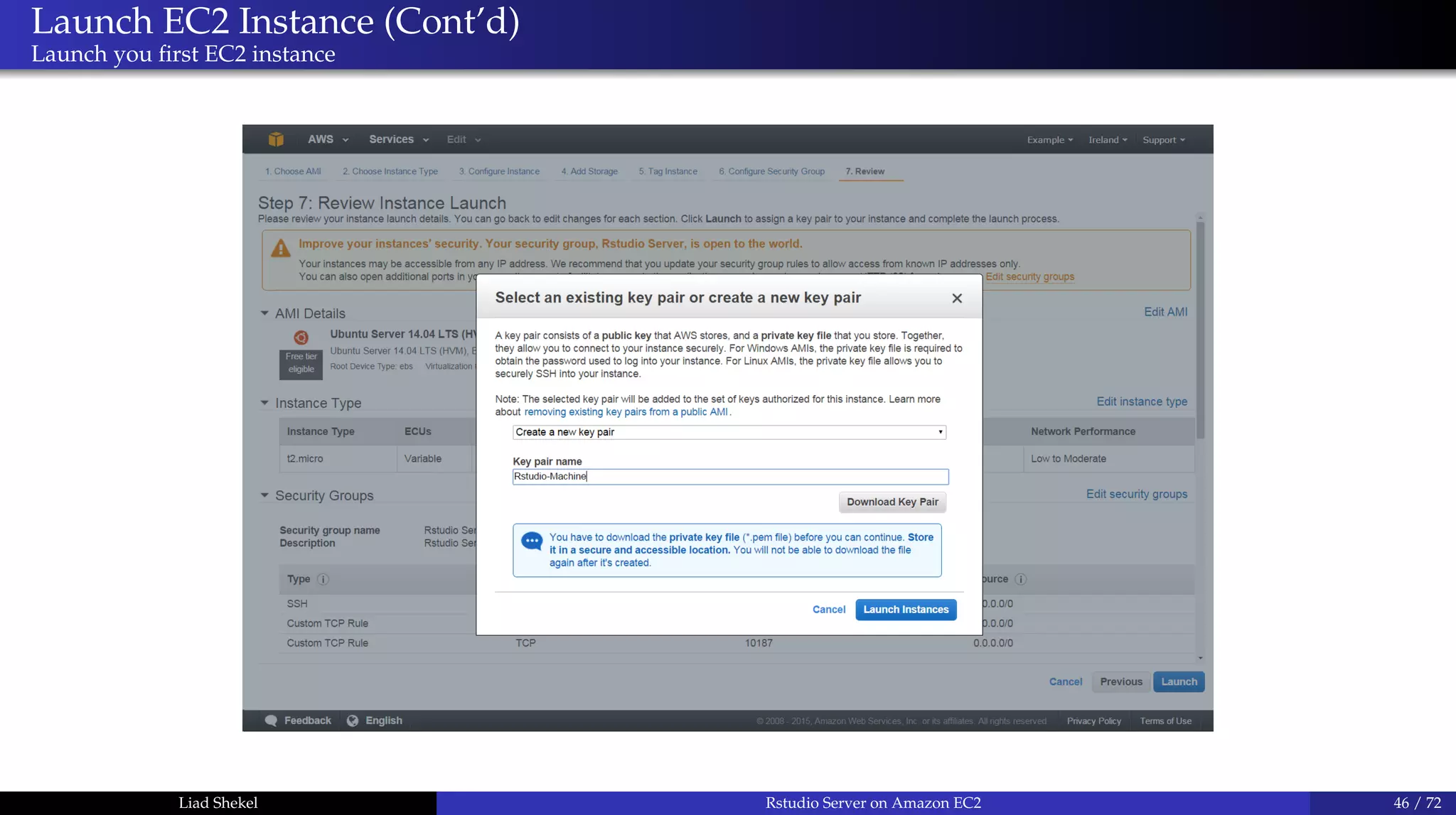Click the warning triangle icon in security alert

tap(281, 247)
